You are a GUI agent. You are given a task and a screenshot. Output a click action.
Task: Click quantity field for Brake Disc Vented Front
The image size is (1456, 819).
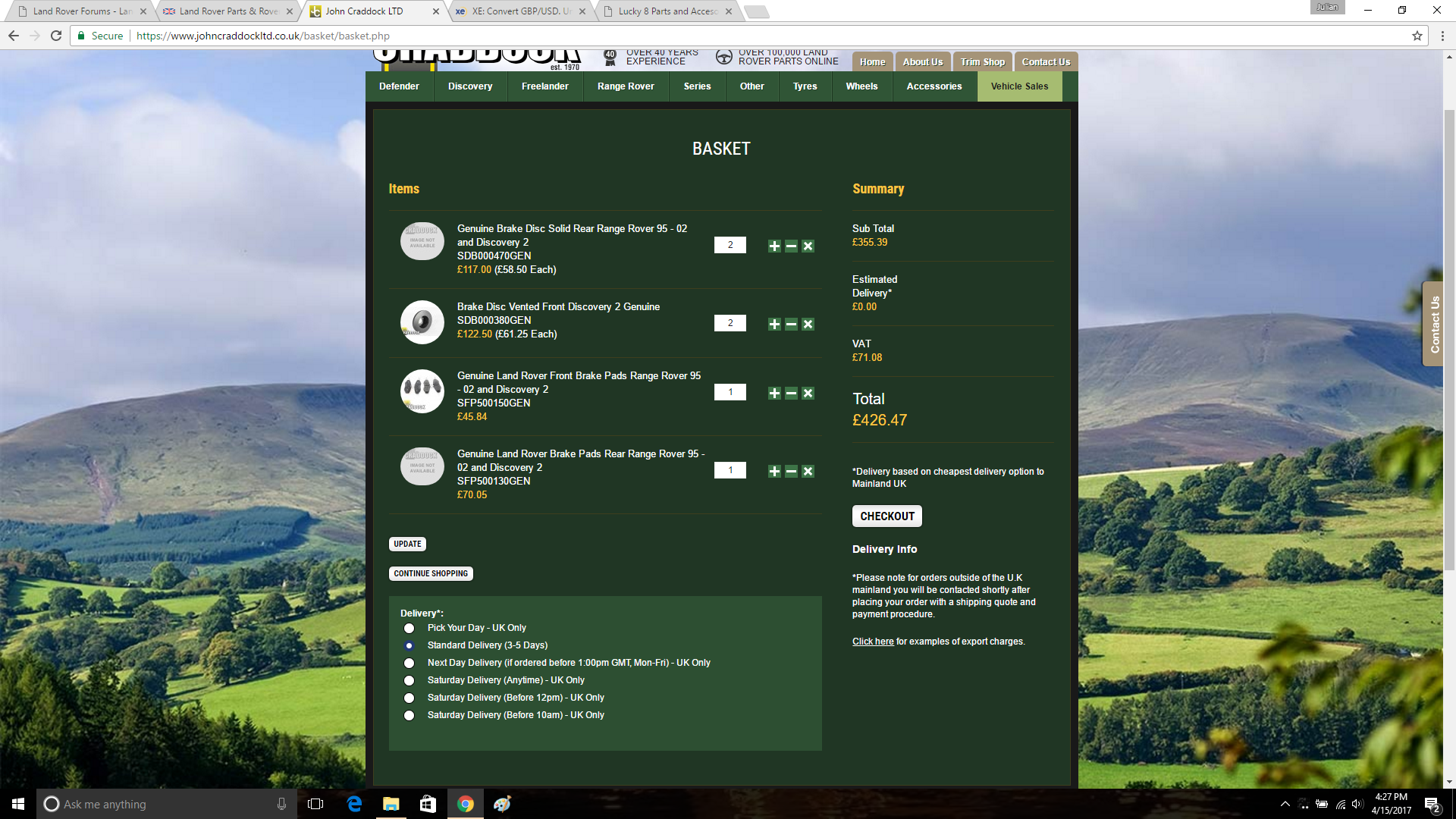[730, 323]
